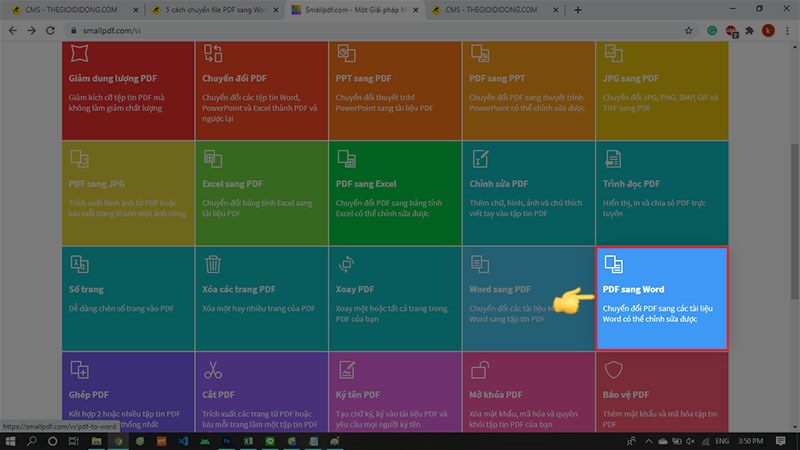Click the 3:50 PM taskbar clock
Viewport: 800px width, 450px height.
point(751,441)
